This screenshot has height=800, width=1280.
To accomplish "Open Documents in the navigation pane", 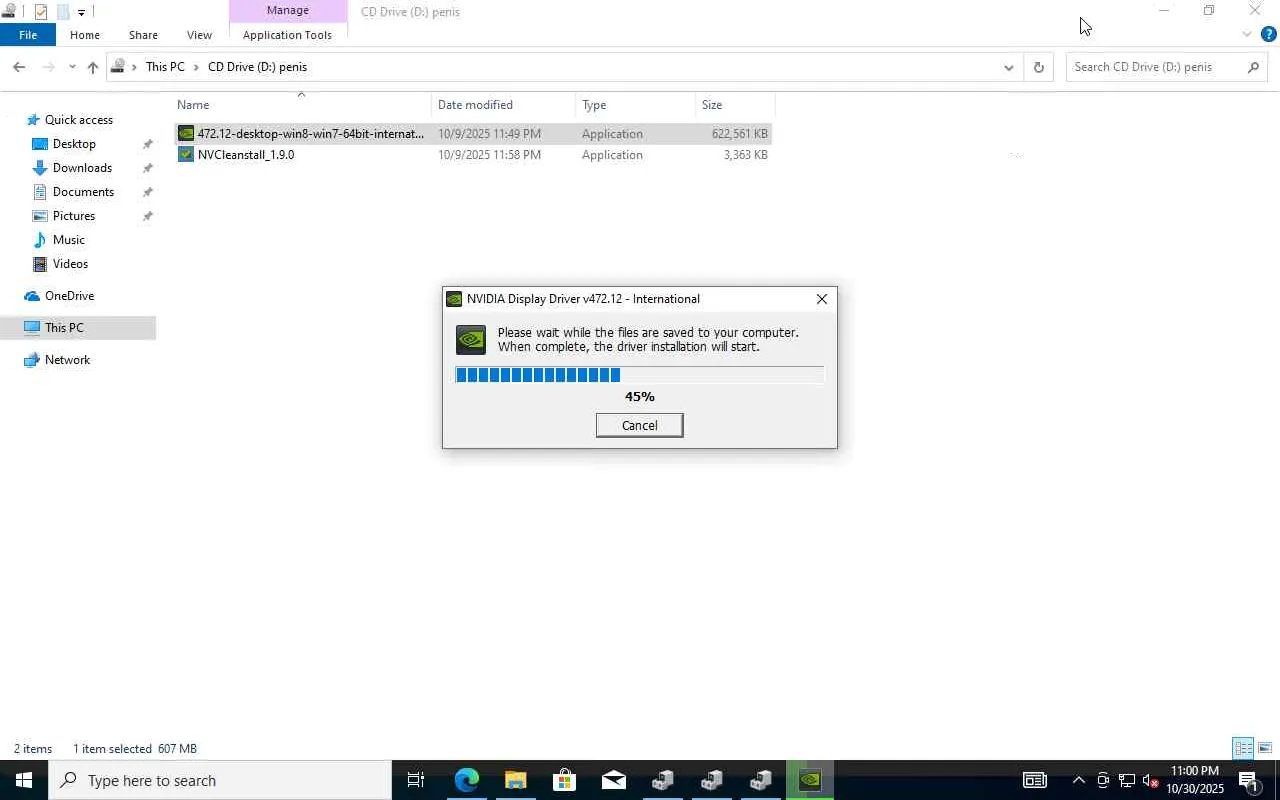I will click(83, 192).
